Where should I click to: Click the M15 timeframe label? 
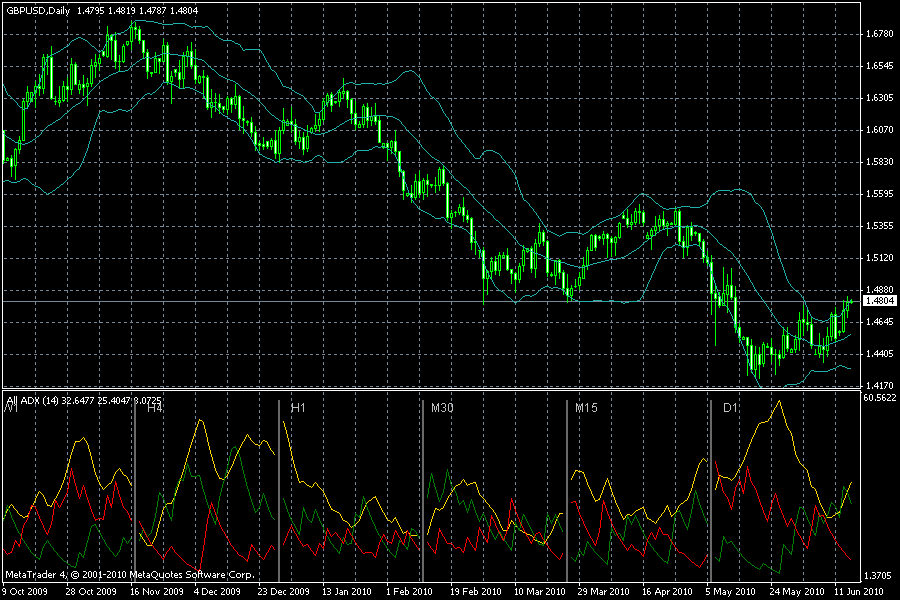tap(586, 408)
